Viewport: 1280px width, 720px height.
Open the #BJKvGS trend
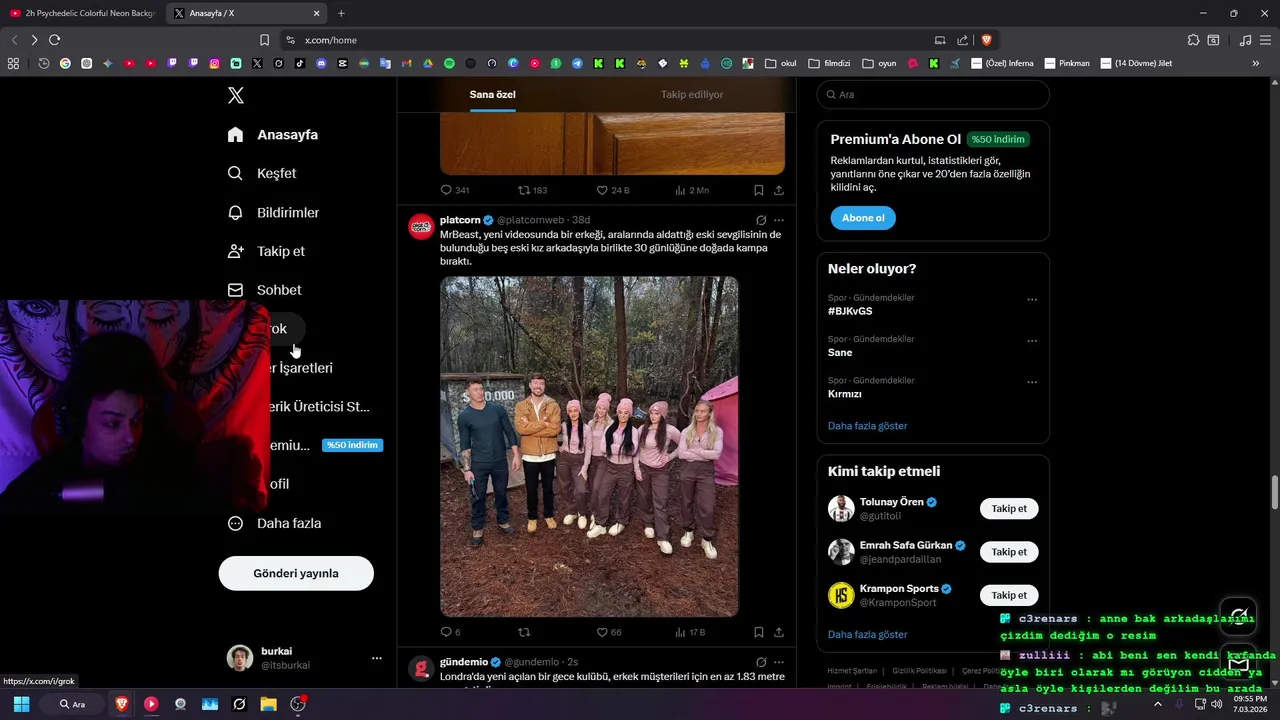click(x=850, y=311)
